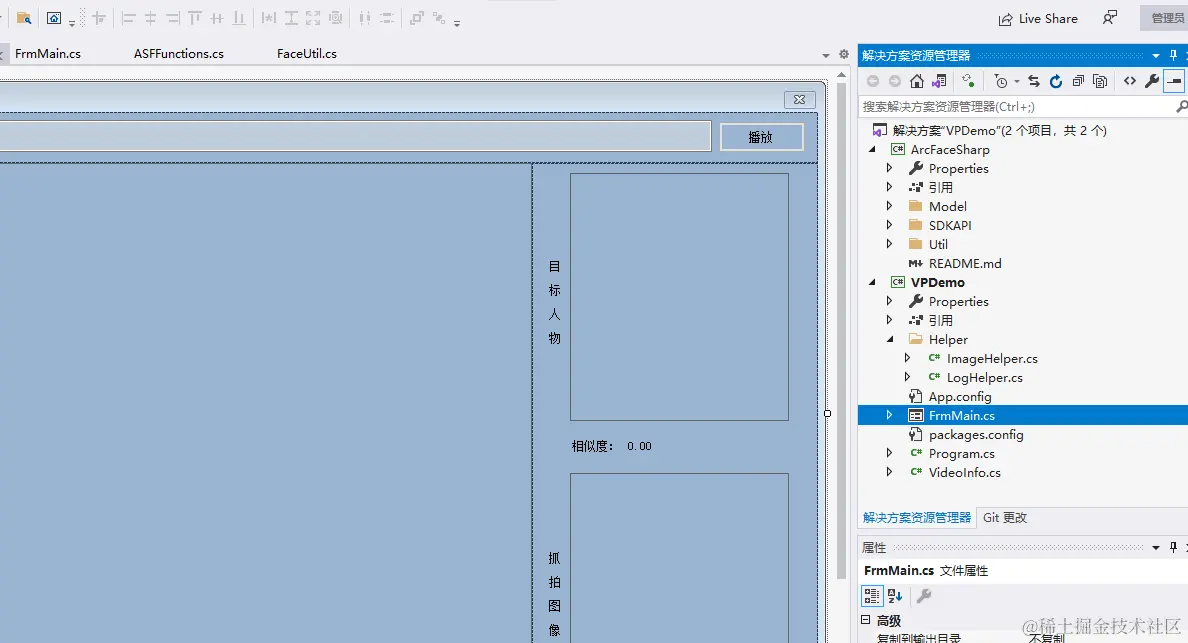
Task: Open Solution Explorer window position dropdown
Action: point(1155,55)
